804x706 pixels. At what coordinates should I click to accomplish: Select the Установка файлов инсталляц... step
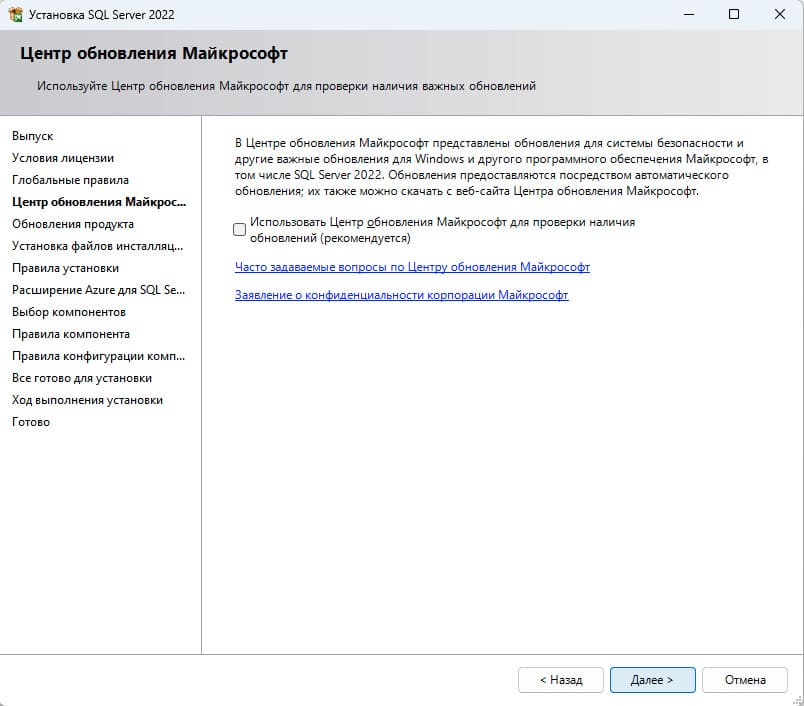(97, 246)
